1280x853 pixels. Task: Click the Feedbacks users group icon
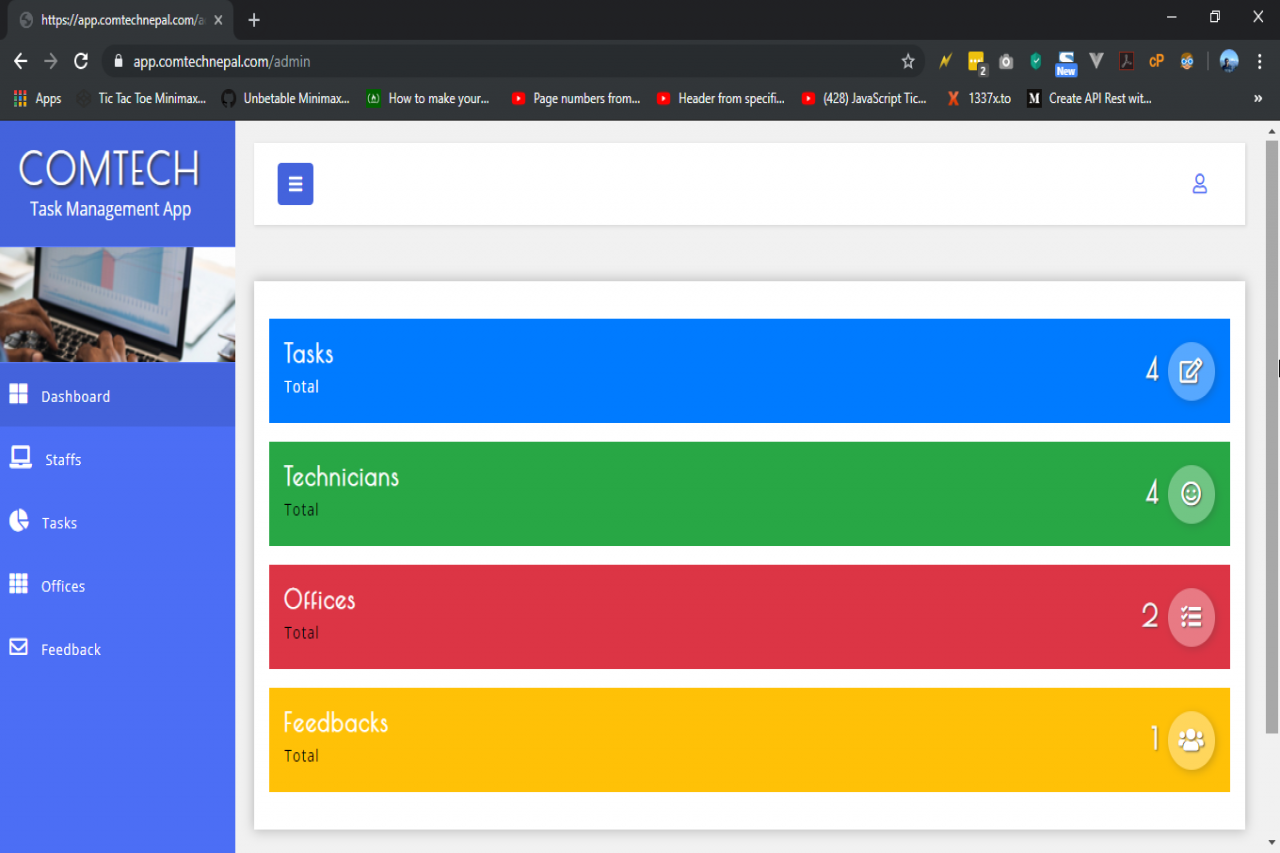pyautogui.click(x=1190, y=740)
